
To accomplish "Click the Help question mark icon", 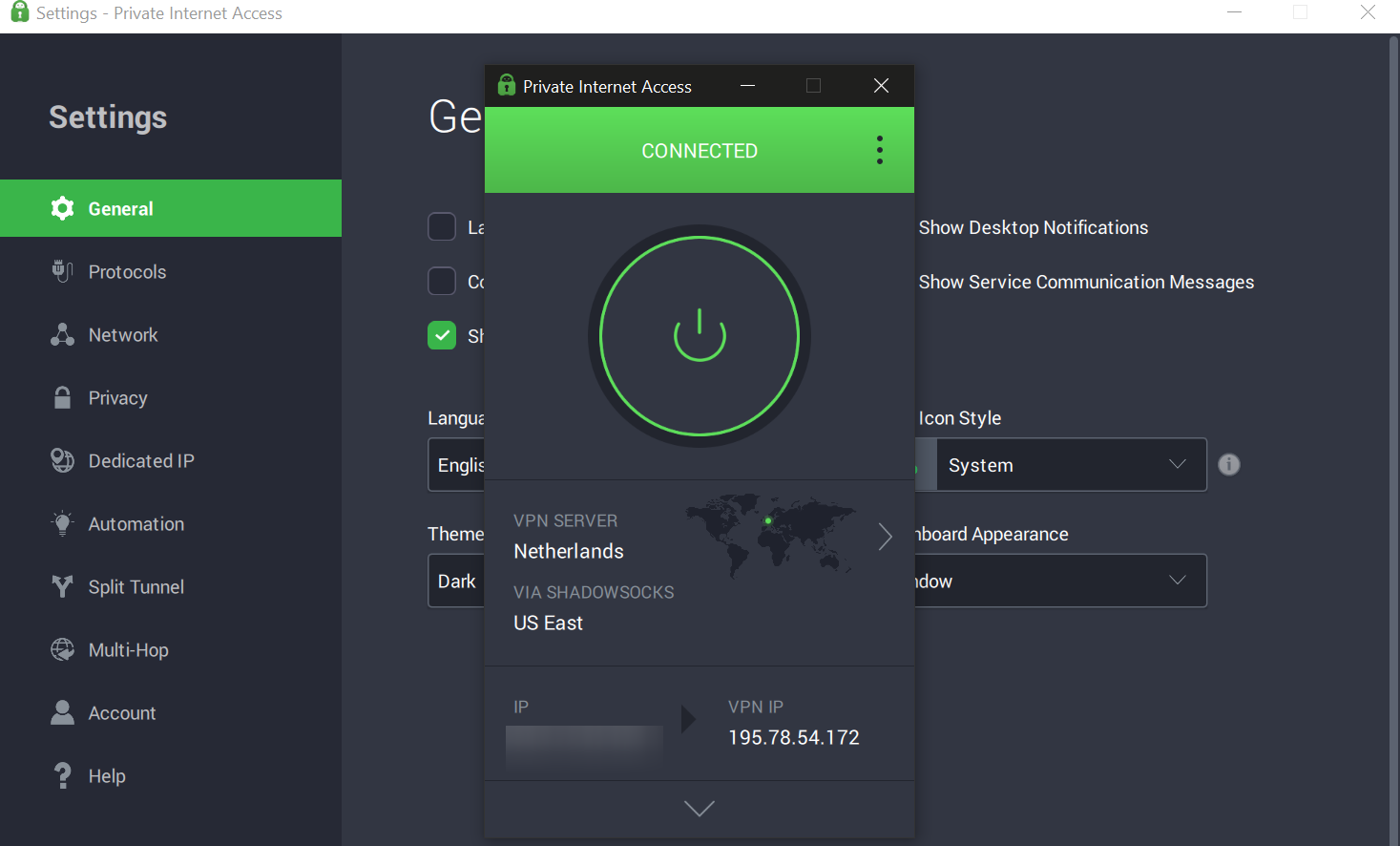I will click(x=62, y=775).
